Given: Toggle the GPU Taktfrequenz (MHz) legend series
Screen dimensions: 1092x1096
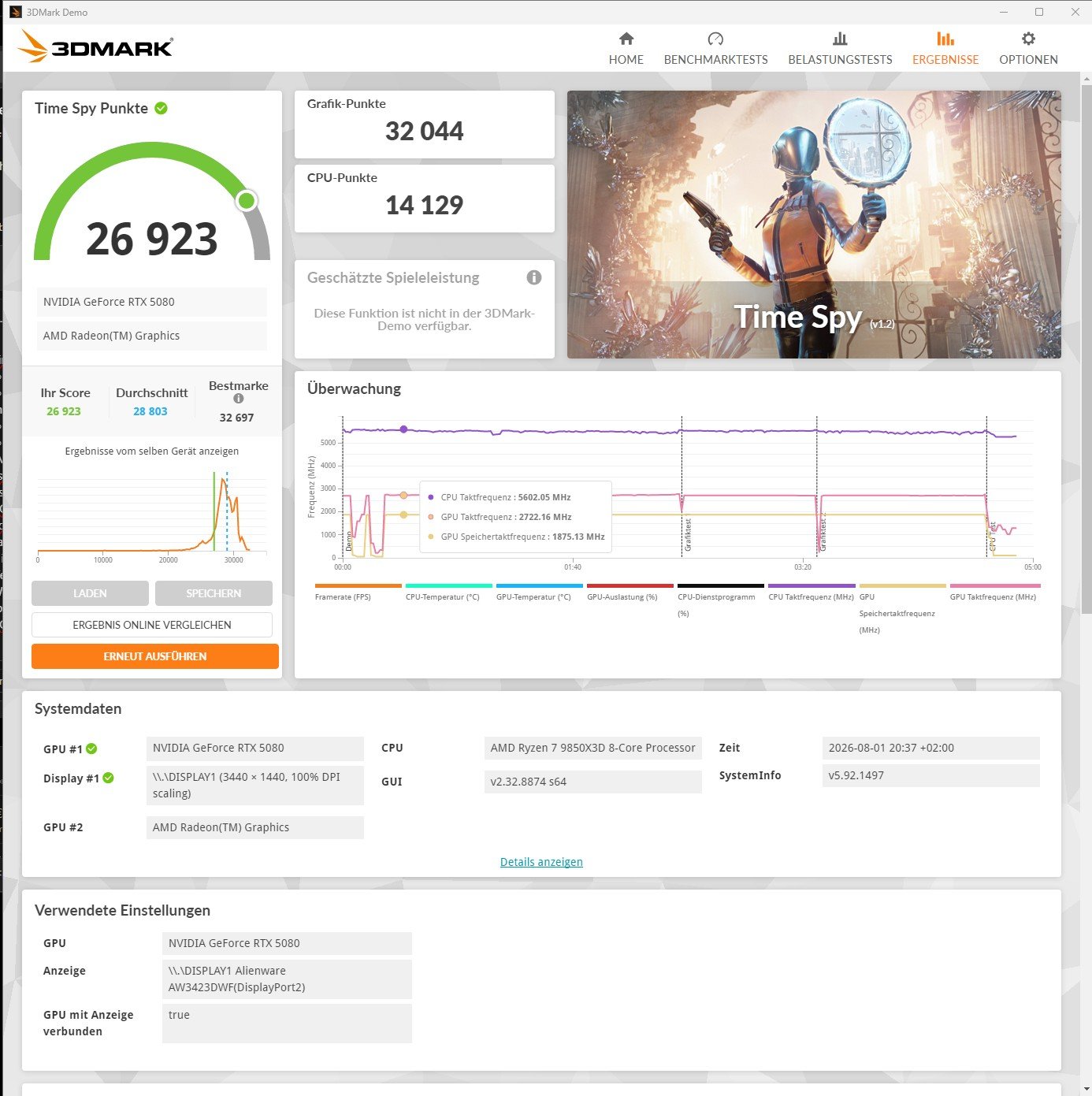Looking at the screenshot, I should point(994,592).
